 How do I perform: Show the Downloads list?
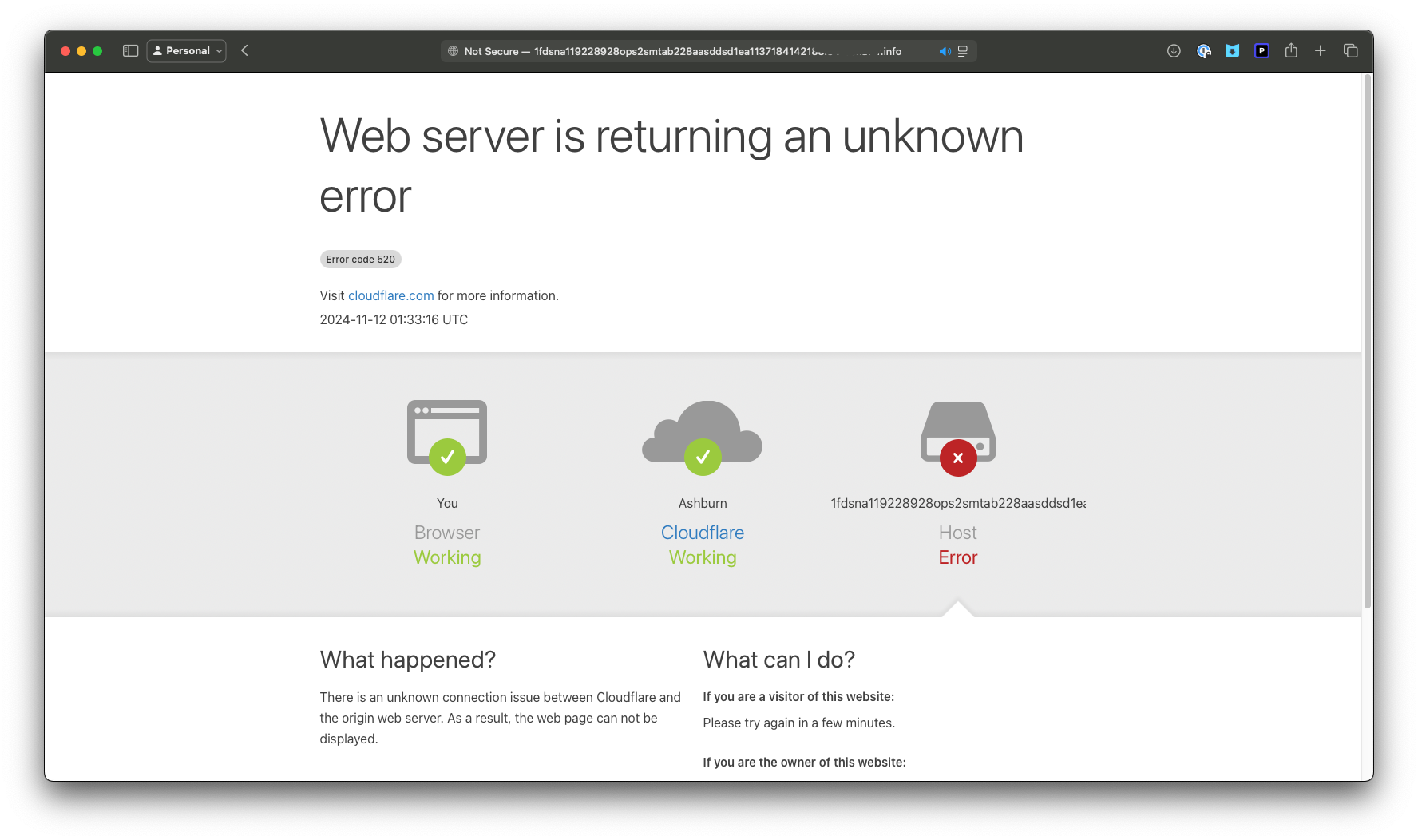1174,51
